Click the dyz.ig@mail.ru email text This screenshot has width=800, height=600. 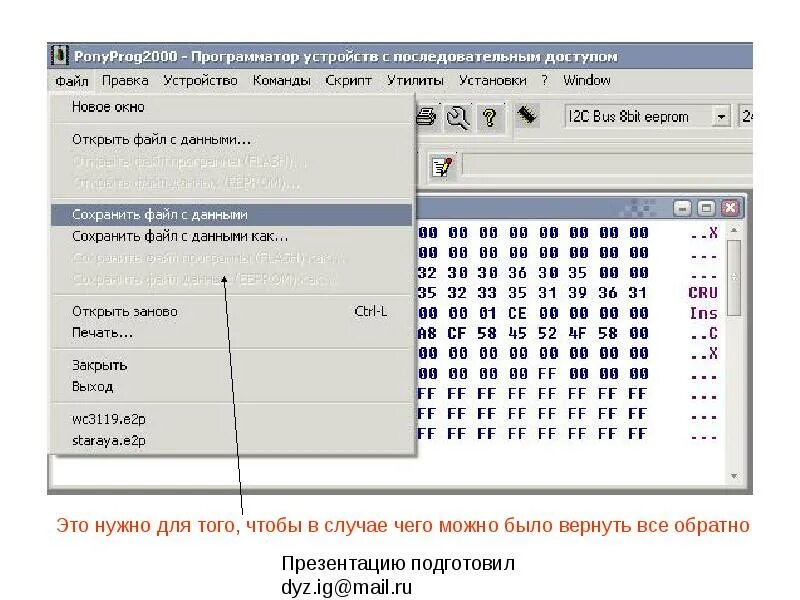point(346,587)
